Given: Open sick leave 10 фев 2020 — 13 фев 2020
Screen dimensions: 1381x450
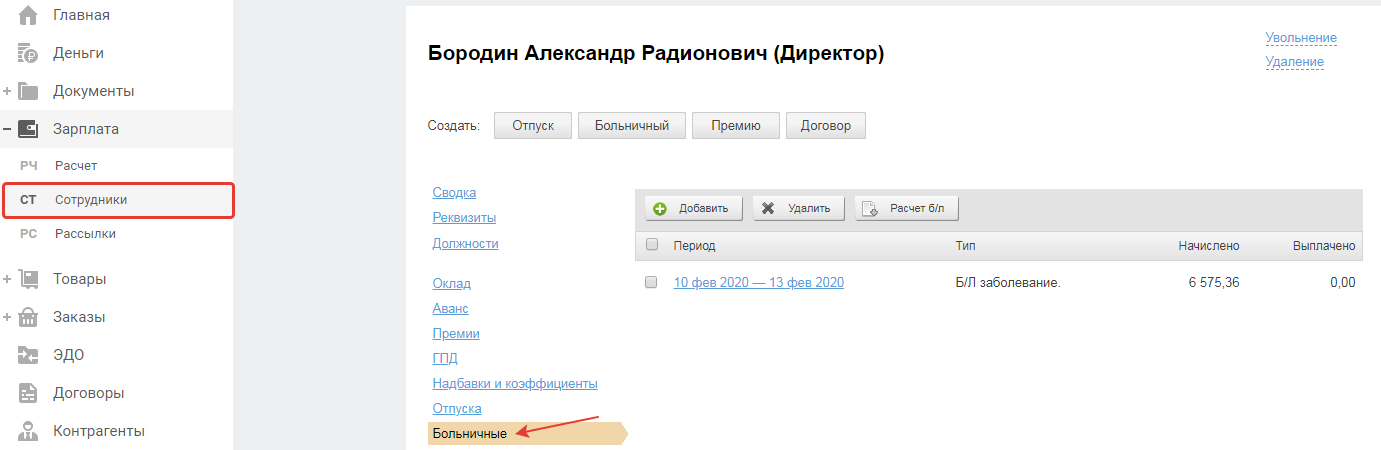Looking at the screenshot, I should coord(759,283).
